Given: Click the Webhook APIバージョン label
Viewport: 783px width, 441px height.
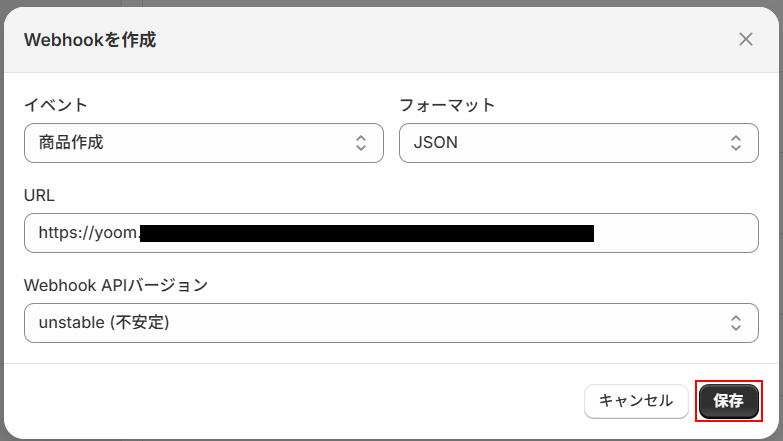Looking at the screenshot, I should point(116,285).
